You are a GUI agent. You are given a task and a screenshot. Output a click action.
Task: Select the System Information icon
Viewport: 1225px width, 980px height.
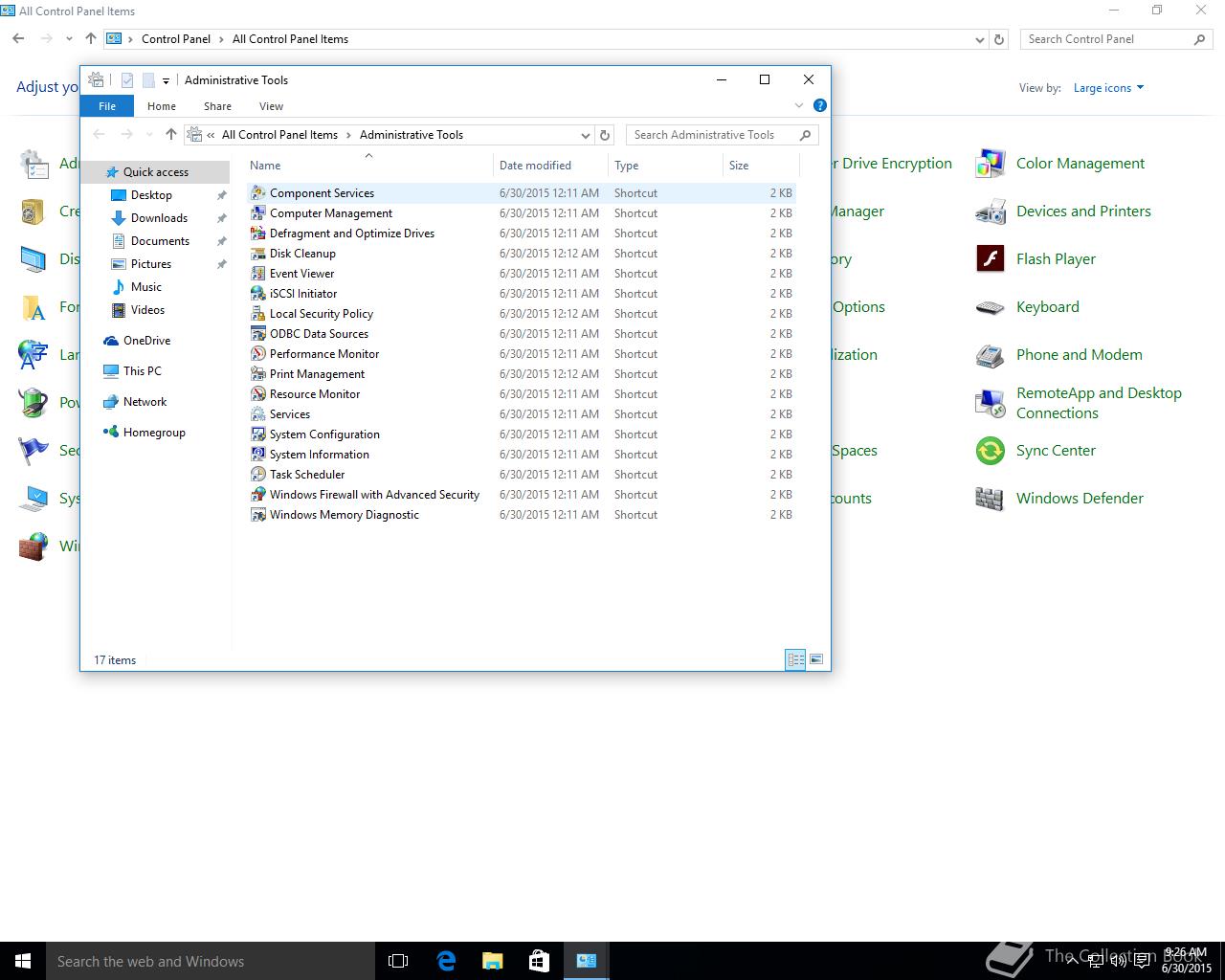tap(258, 454)
